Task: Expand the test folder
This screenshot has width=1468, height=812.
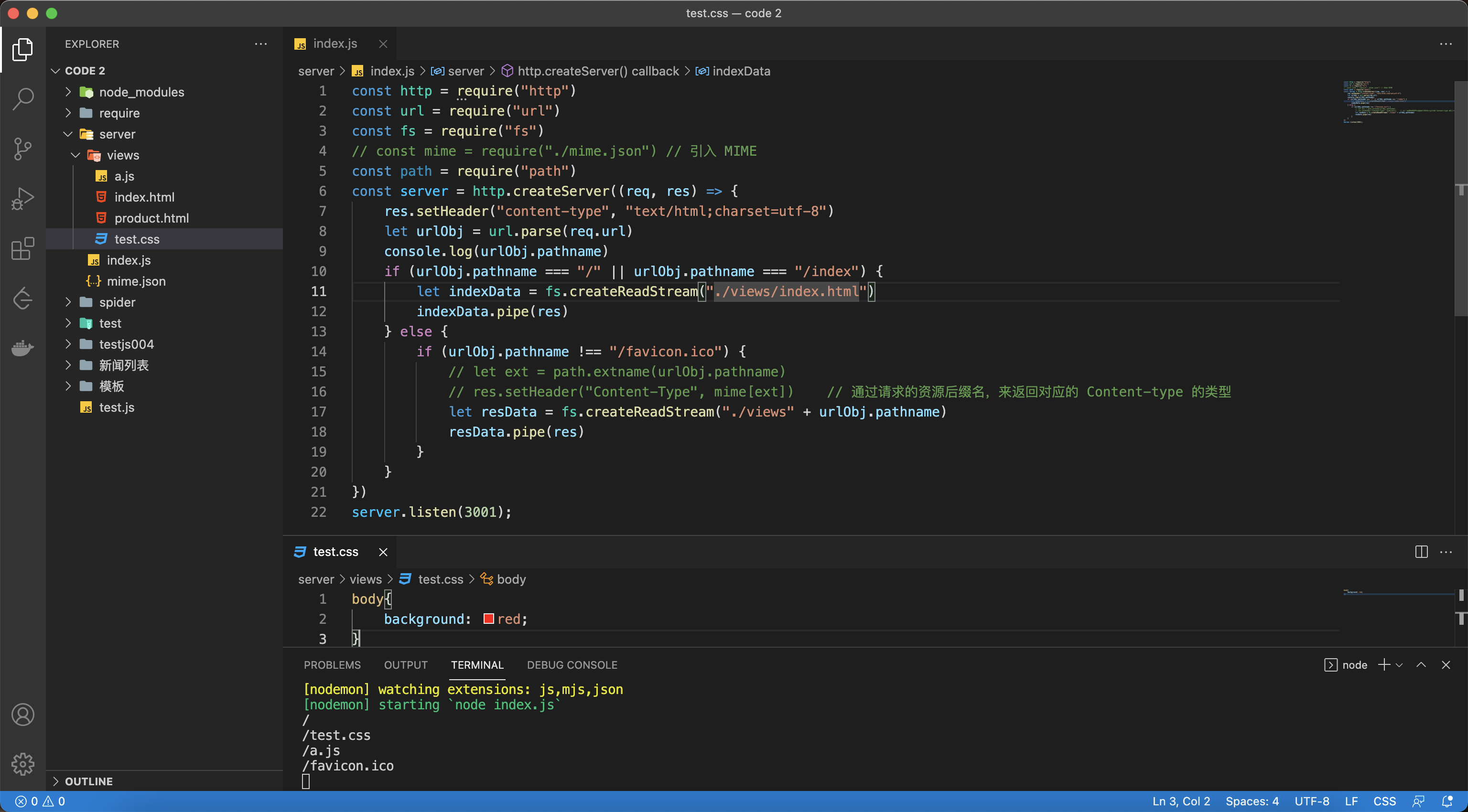Action: 68,323
